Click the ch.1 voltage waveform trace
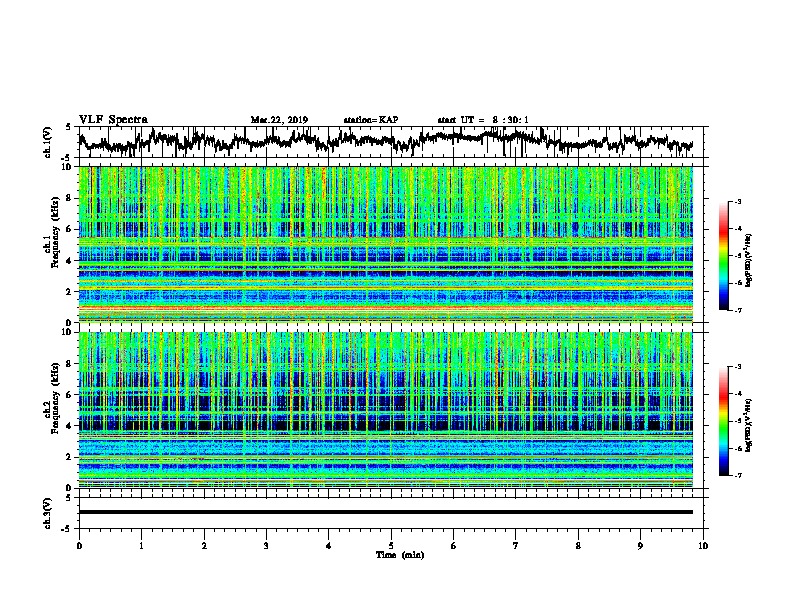Screen dimensions: 792x612 tap(386, 142)
